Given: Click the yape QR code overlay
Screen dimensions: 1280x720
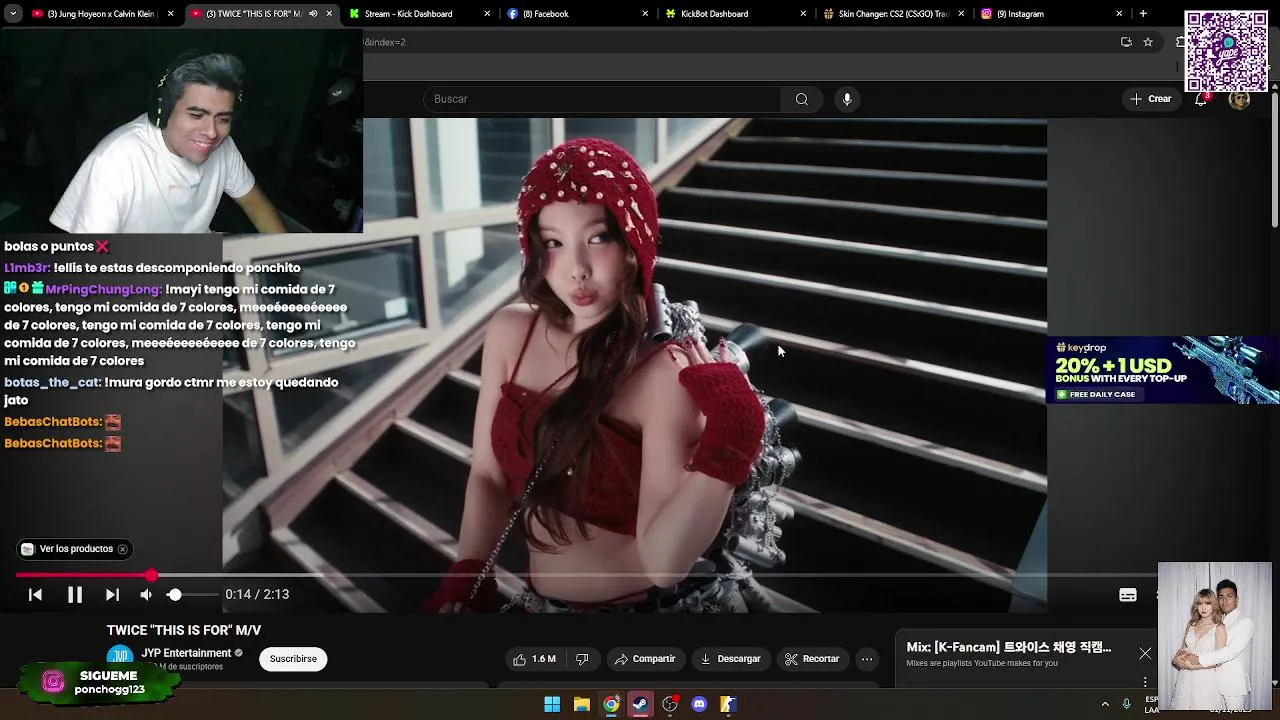Looking at the screenshot, I should (1226, 51).
